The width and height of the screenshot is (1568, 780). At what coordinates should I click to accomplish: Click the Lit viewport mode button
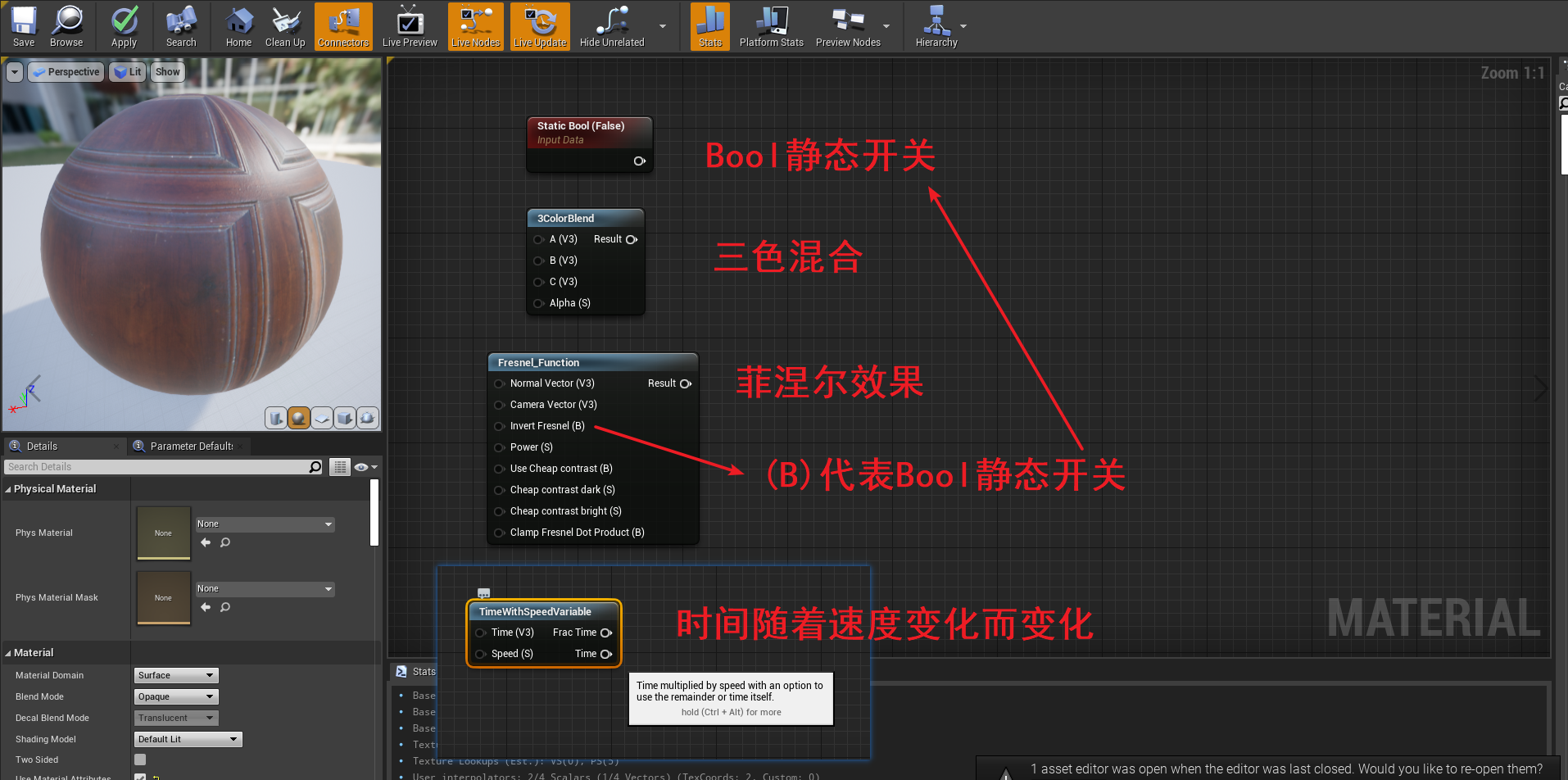(x=127, y=71)
